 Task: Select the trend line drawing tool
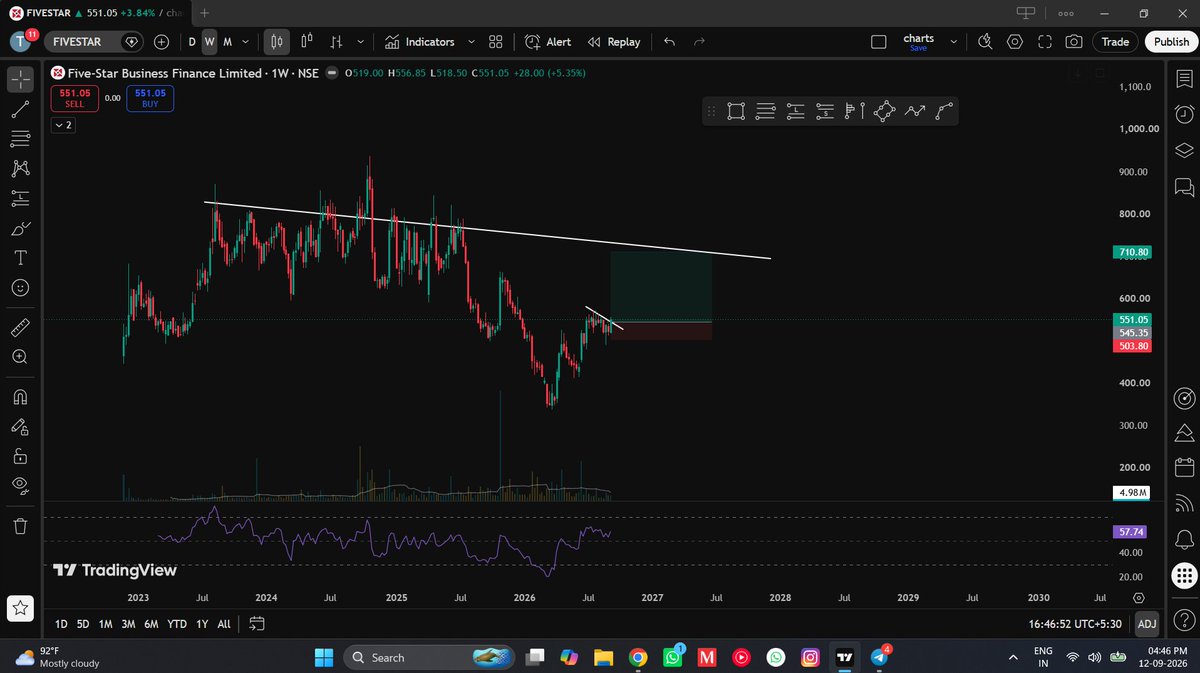(x=20, y=109)
